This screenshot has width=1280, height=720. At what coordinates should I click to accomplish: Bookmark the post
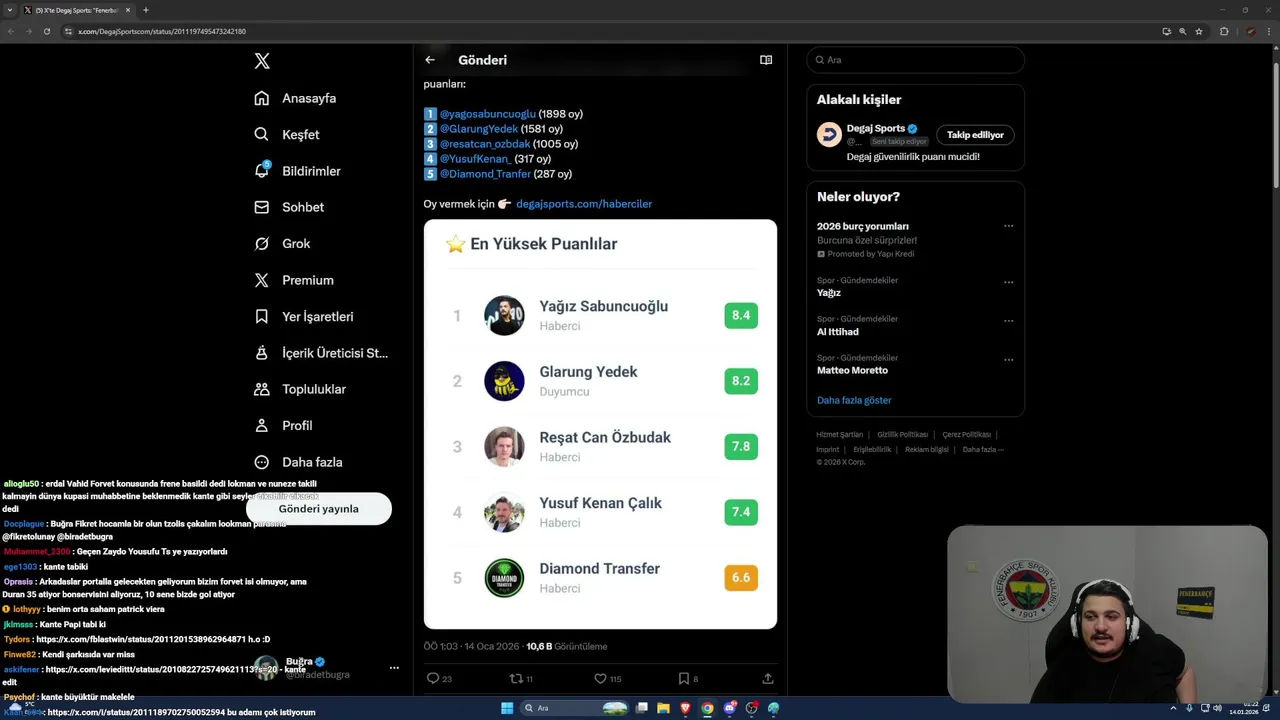683,678
